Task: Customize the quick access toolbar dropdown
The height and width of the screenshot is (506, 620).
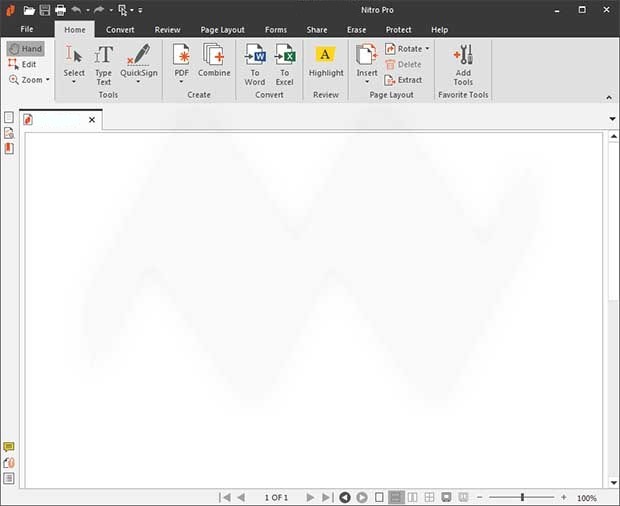Action: pyautogui.click(x=140, y=10)
